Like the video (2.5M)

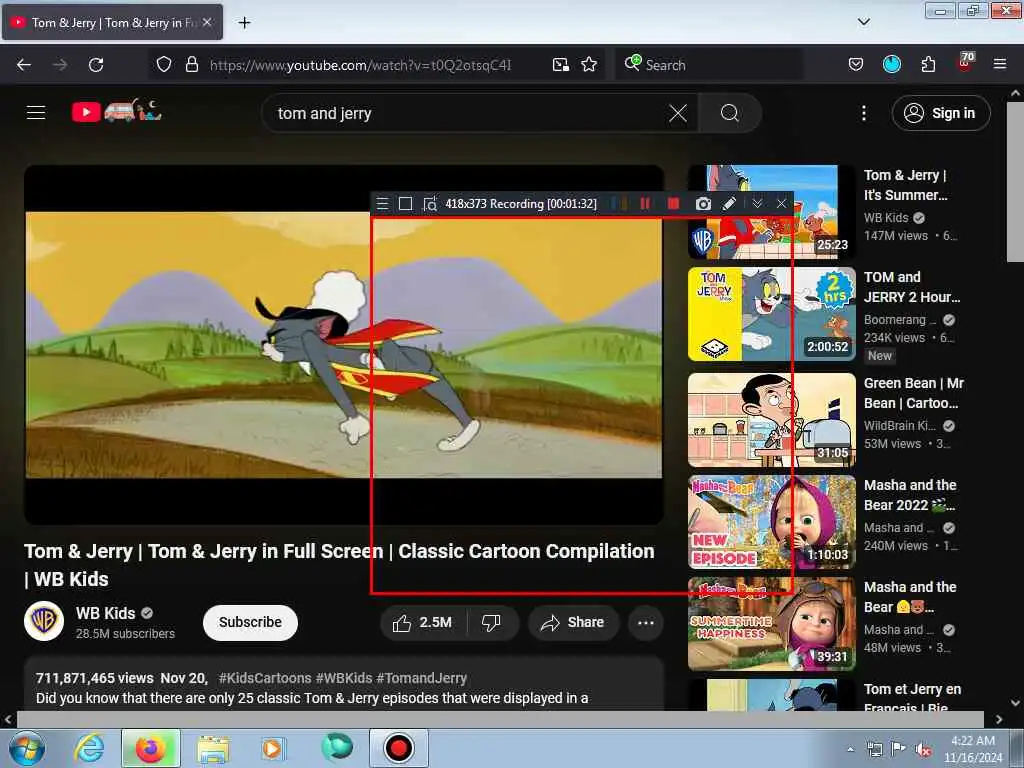coord(423,622)
